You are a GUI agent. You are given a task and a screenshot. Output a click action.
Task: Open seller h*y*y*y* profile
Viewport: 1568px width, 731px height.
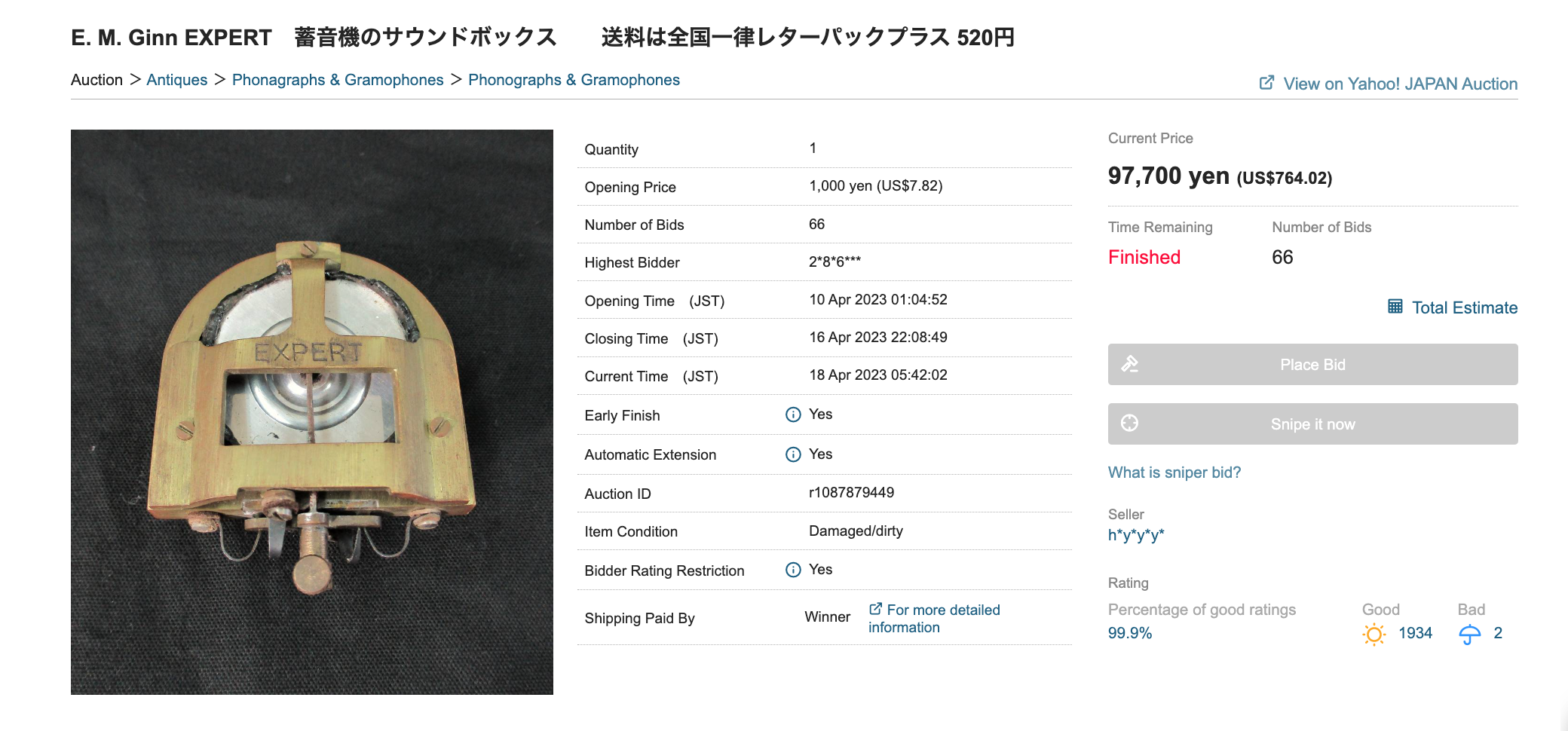click(x=1135, y=535)
